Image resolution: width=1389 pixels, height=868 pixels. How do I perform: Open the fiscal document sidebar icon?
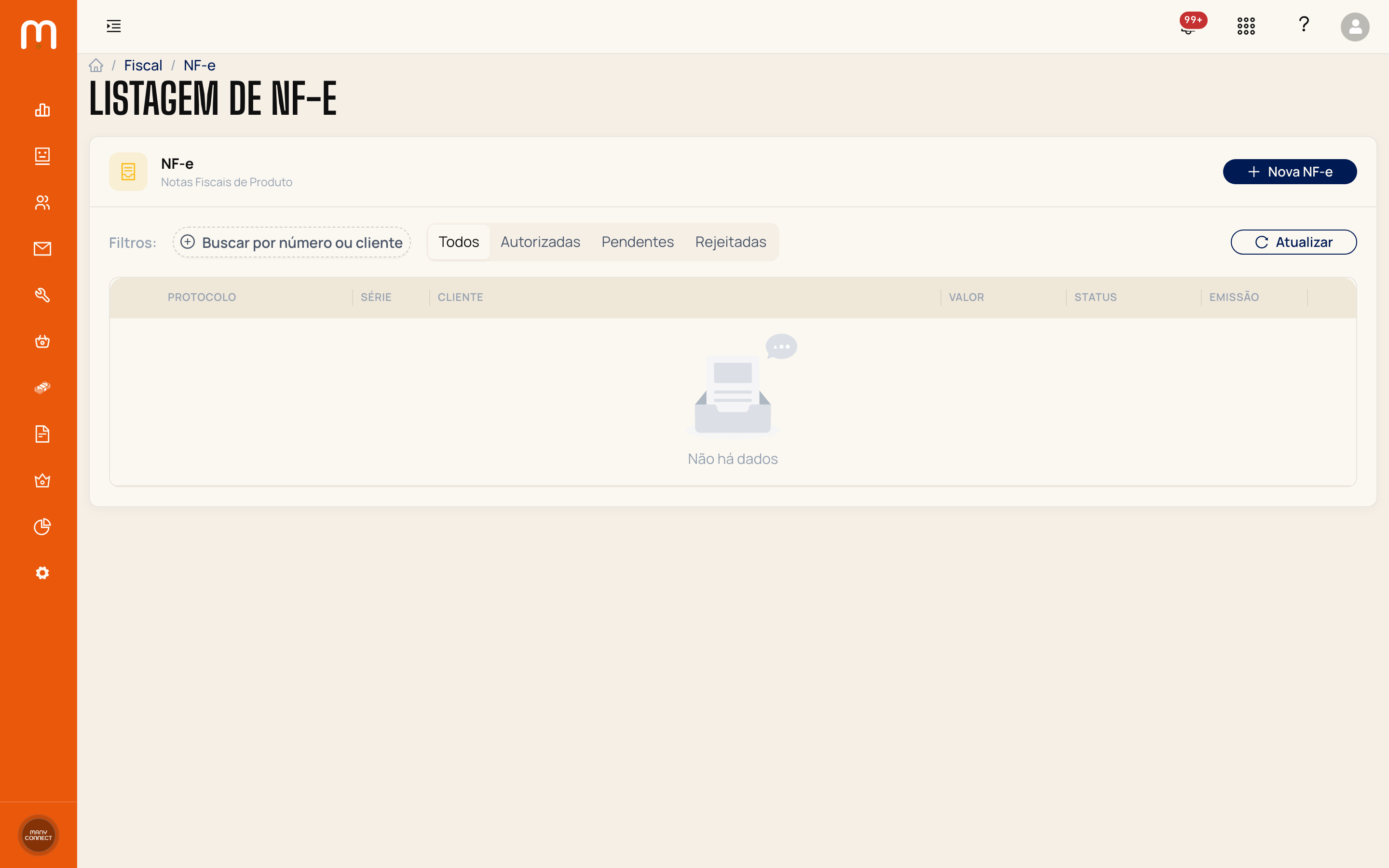[x=42, y=434]
